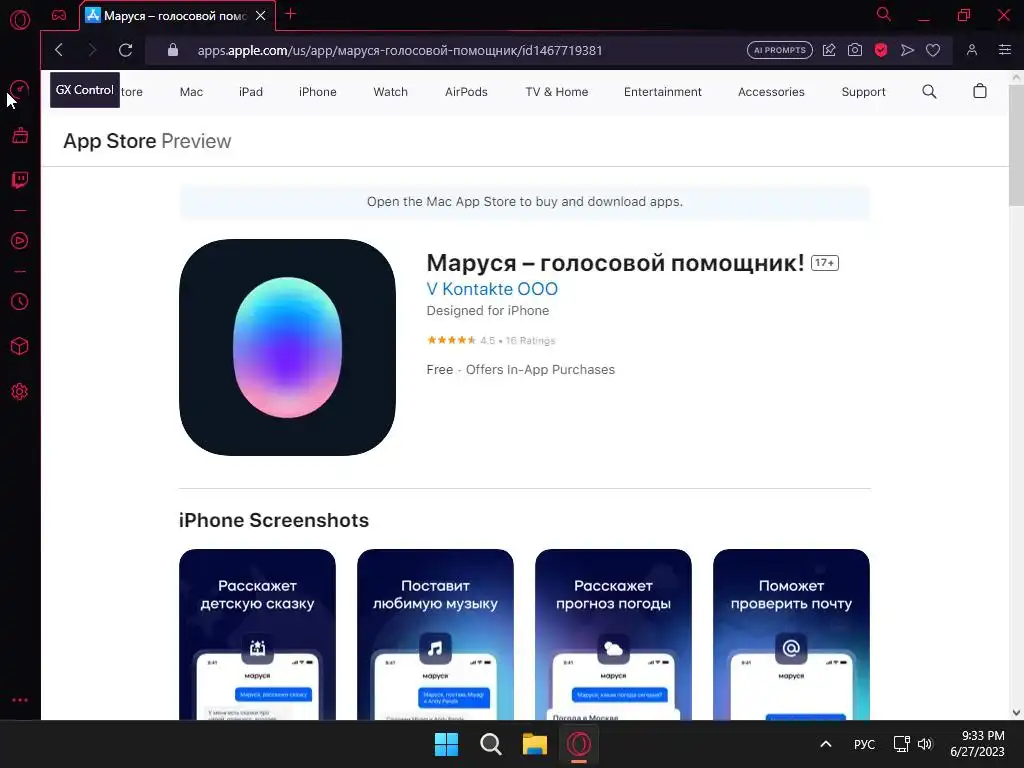Screen dimensions: 1024x768
Task: Open Windows Start menu
Action: [x=447, y=744]
